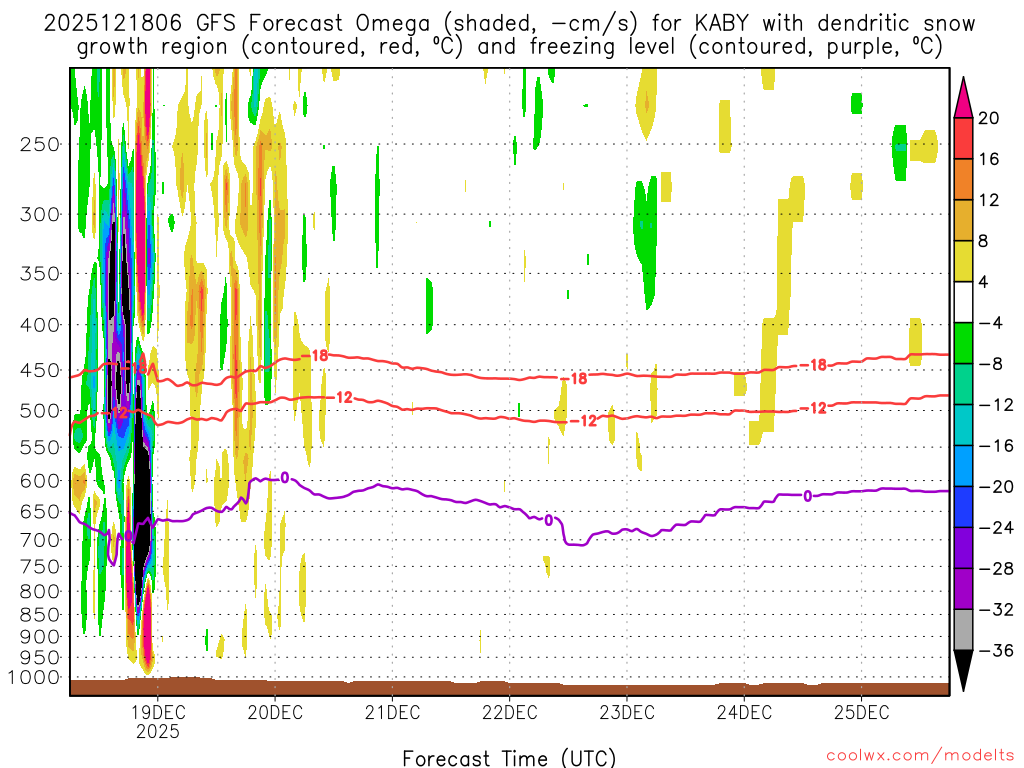Select the red colorbar segment between 16 and 20
The image size is (1024, 768).
point(965,138)
